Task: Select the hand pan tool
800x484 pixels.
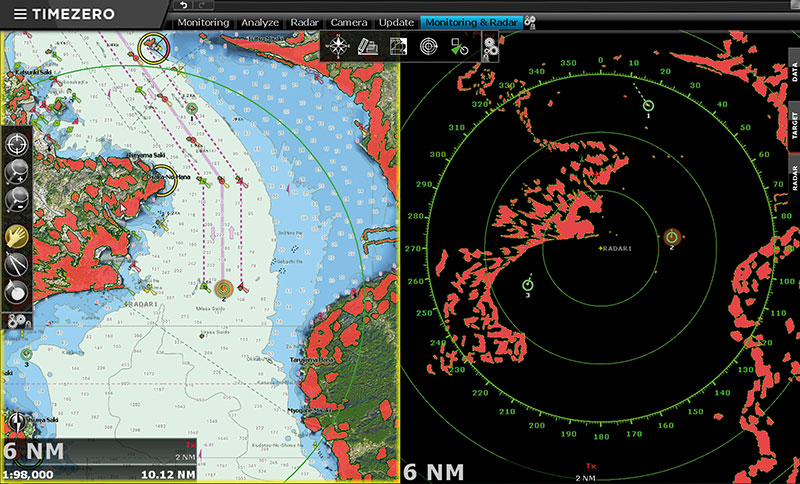Action: [x=17, y=236]
